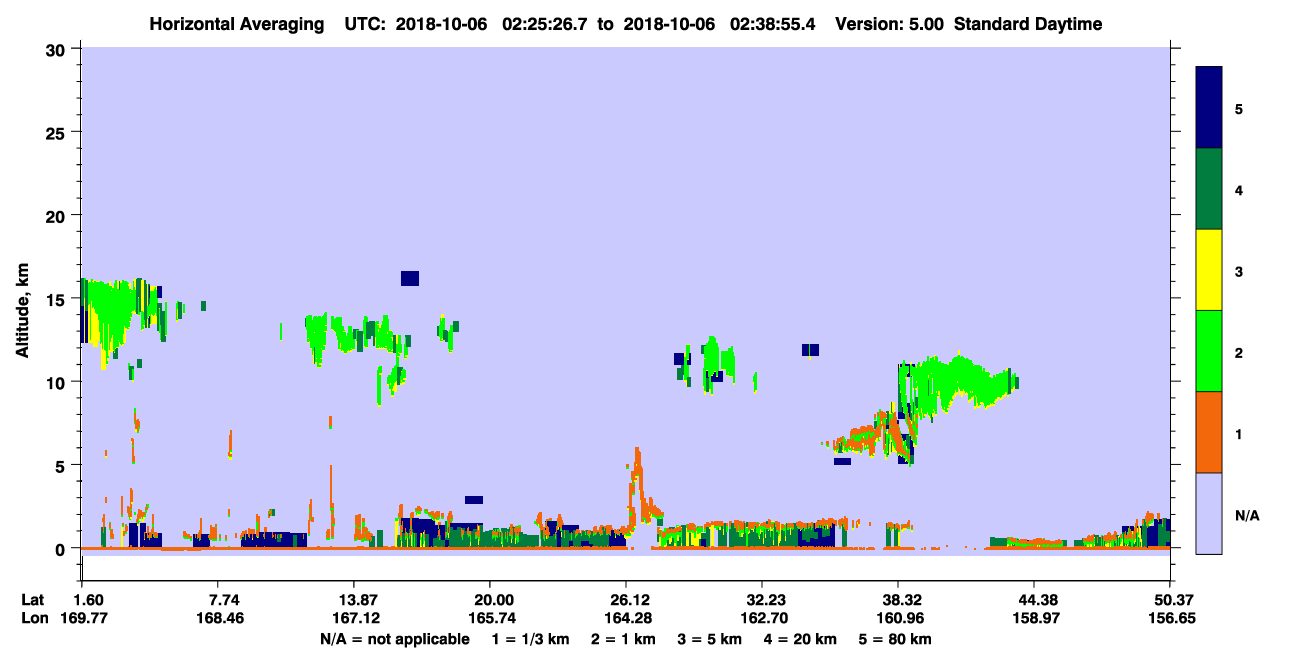Click the "N/A = not applicable" legend note
The image size is (1300, 667).
click(x=394, y=638)
